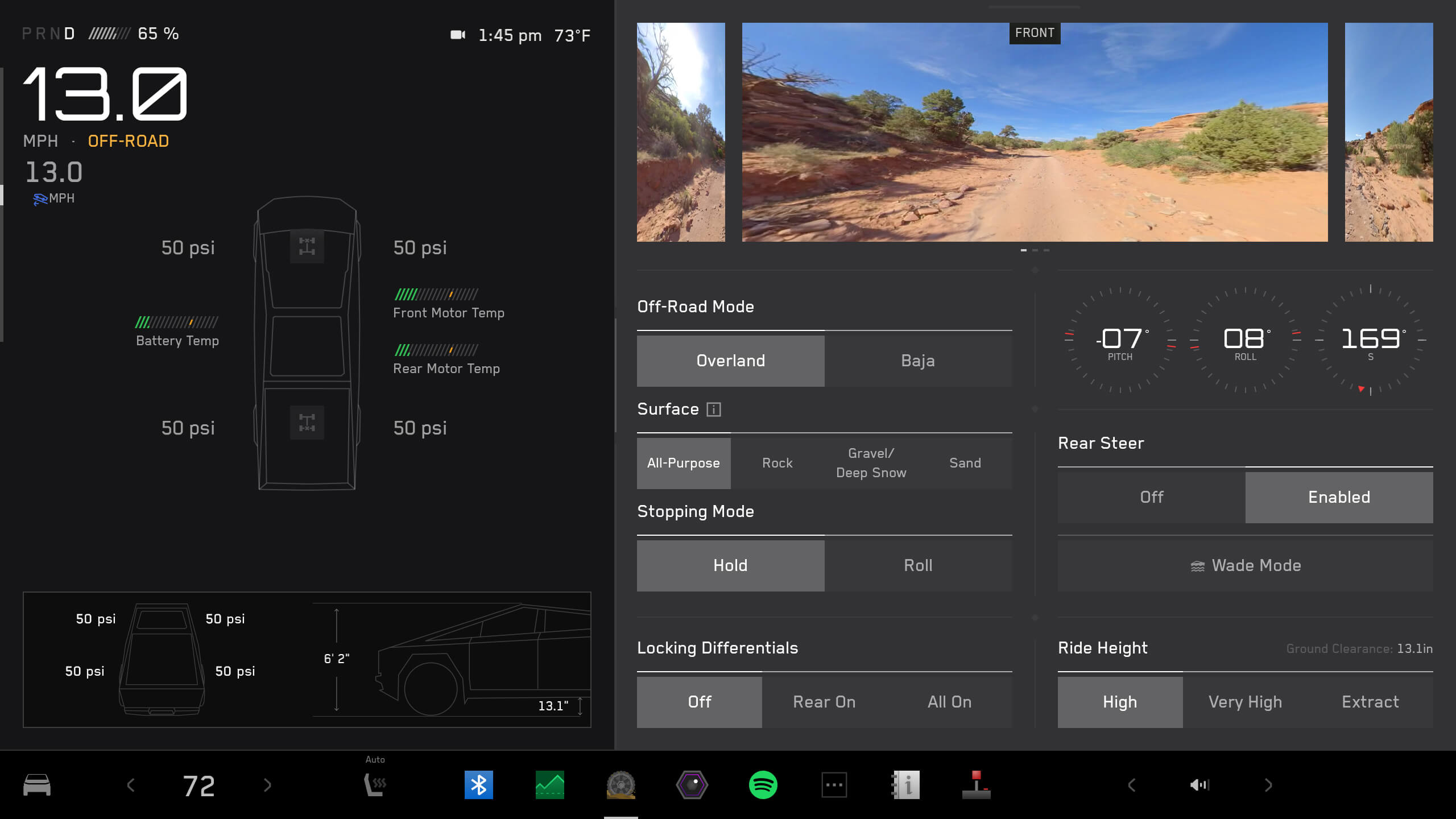Select Extract ride height setting
Screen dimensions: 1456x819
(x=1370, y=701)
